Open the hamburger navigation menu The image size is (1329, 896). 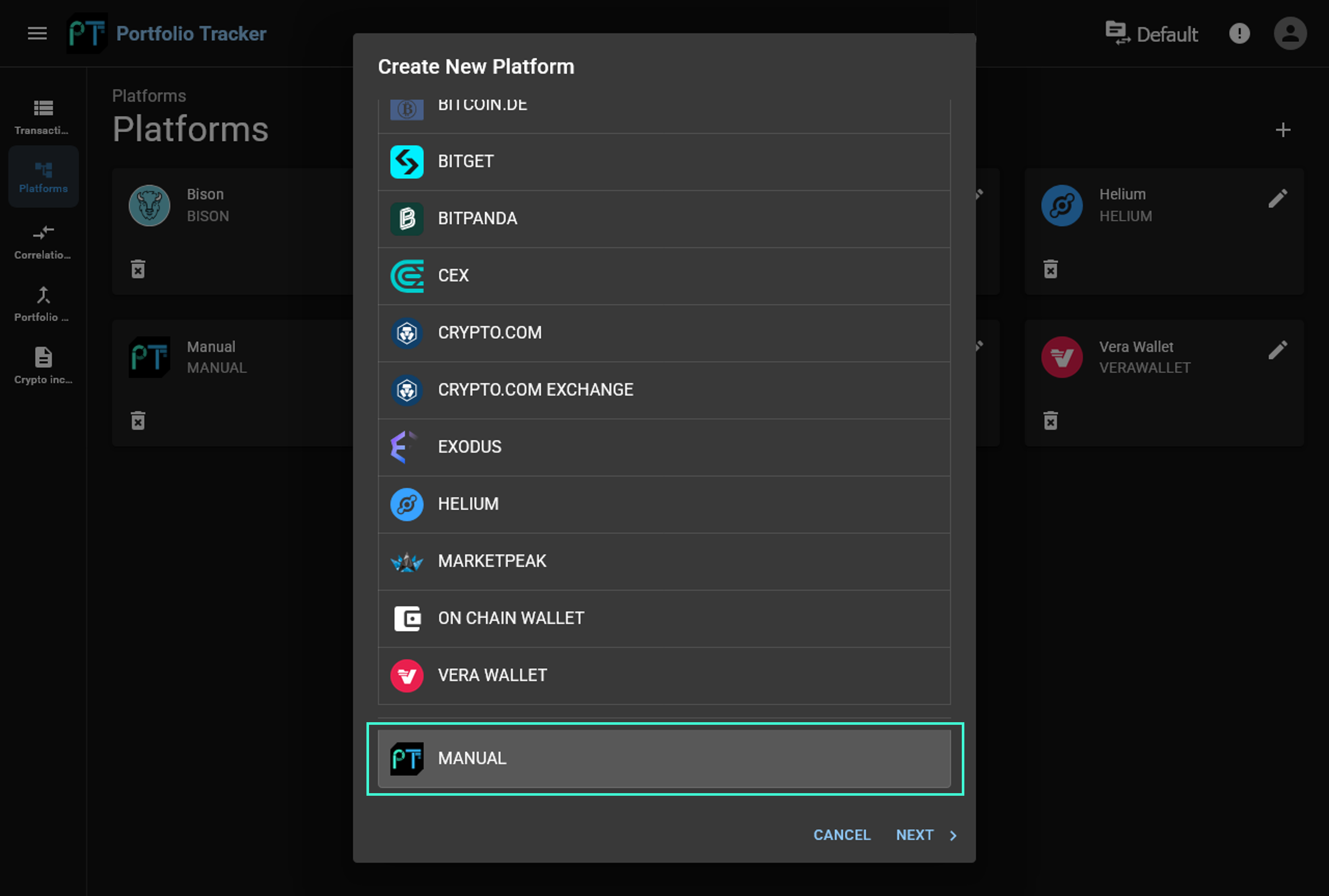[x=37, y=33]
